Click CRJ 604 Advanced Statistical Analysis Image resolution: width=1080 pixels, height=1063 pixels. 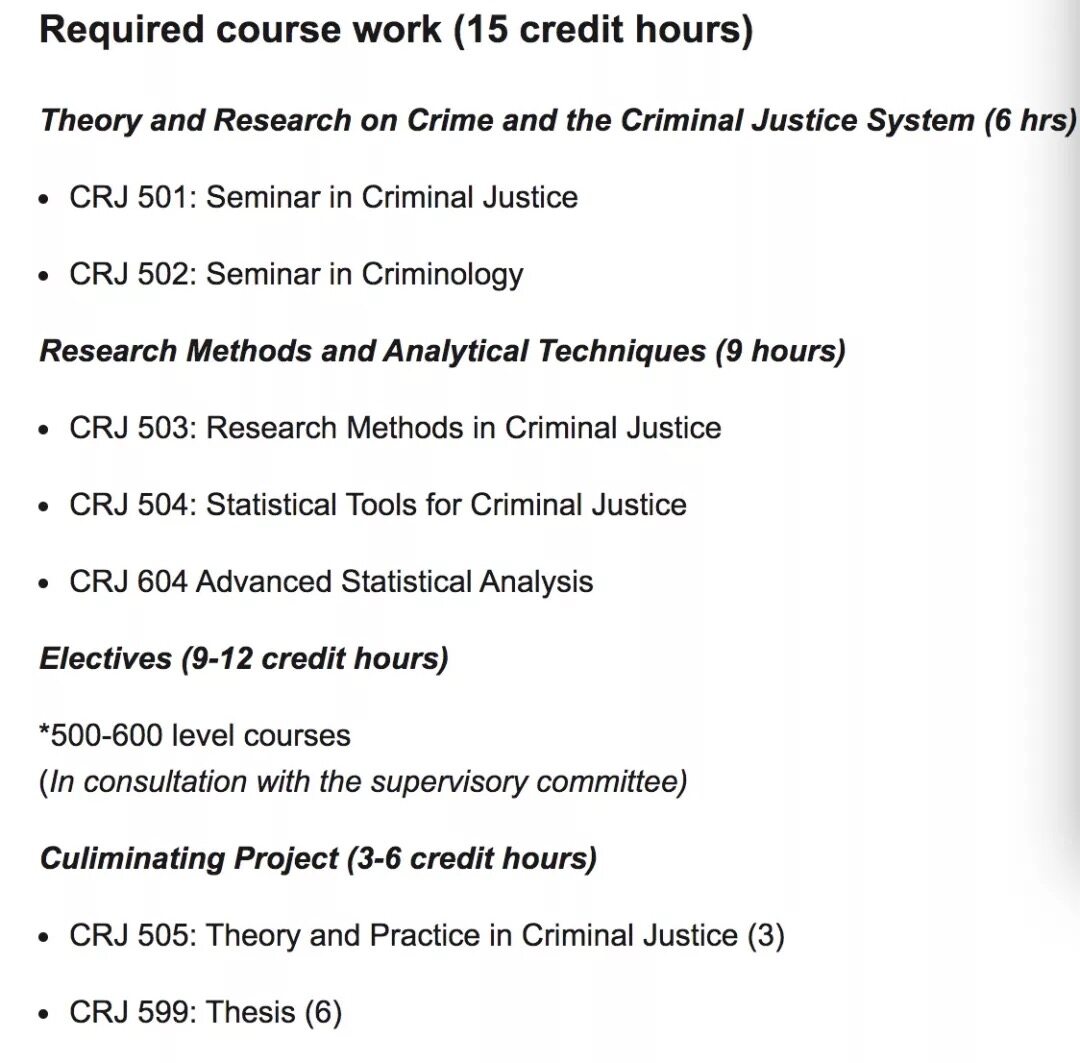point(331,582)
